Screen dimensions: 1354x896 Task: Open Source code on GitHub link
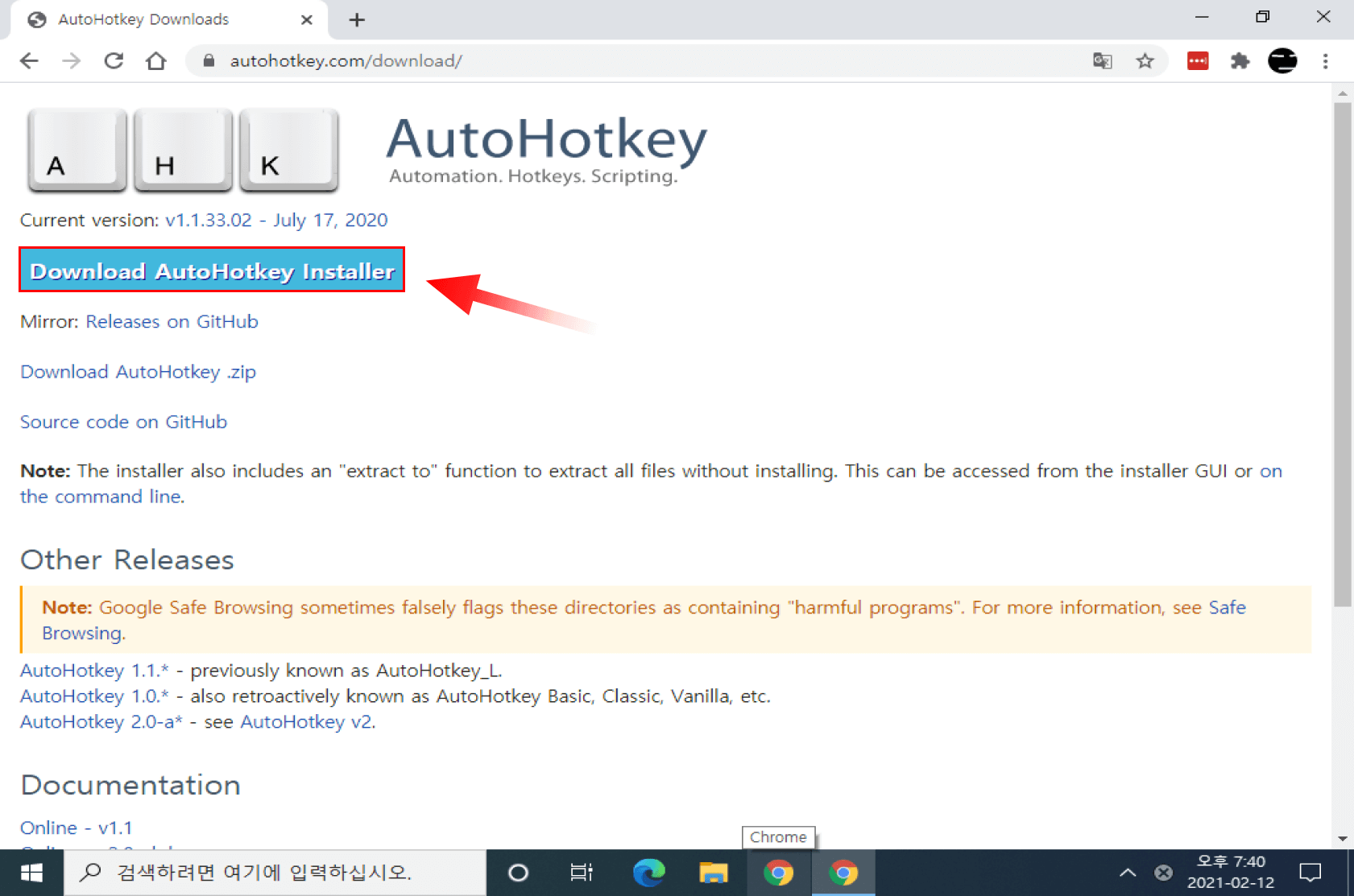click(123, 422)
